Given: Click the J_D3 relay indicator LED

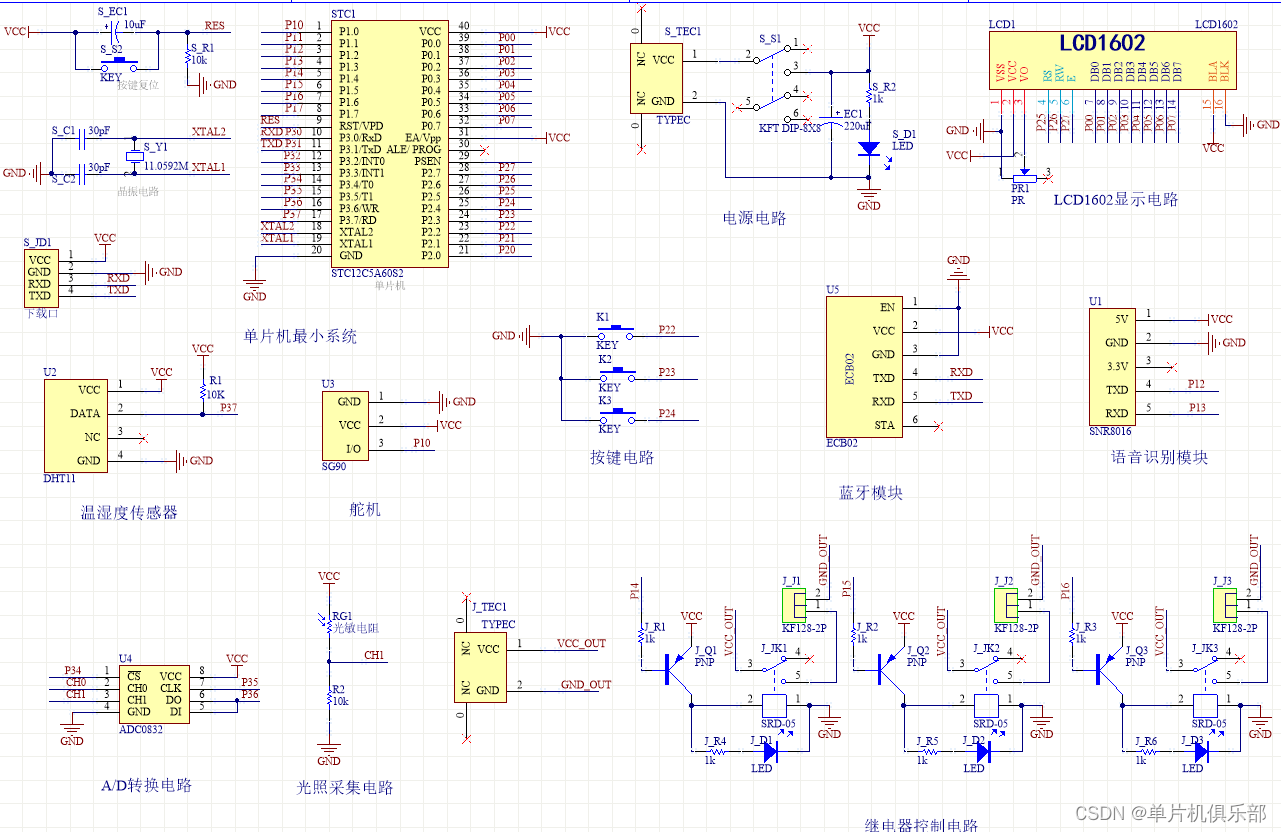Looking at the screenshot, I should tap(1200, 750).
